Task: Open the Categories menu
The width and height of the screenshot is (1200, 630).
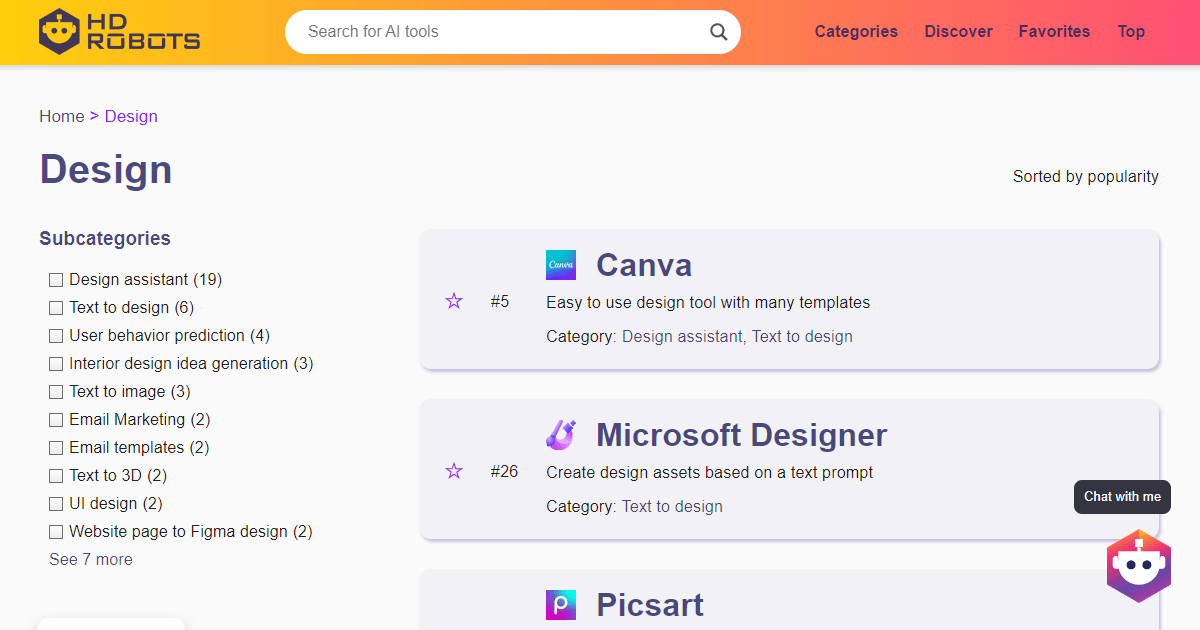Action: click(x=856, y=31)
